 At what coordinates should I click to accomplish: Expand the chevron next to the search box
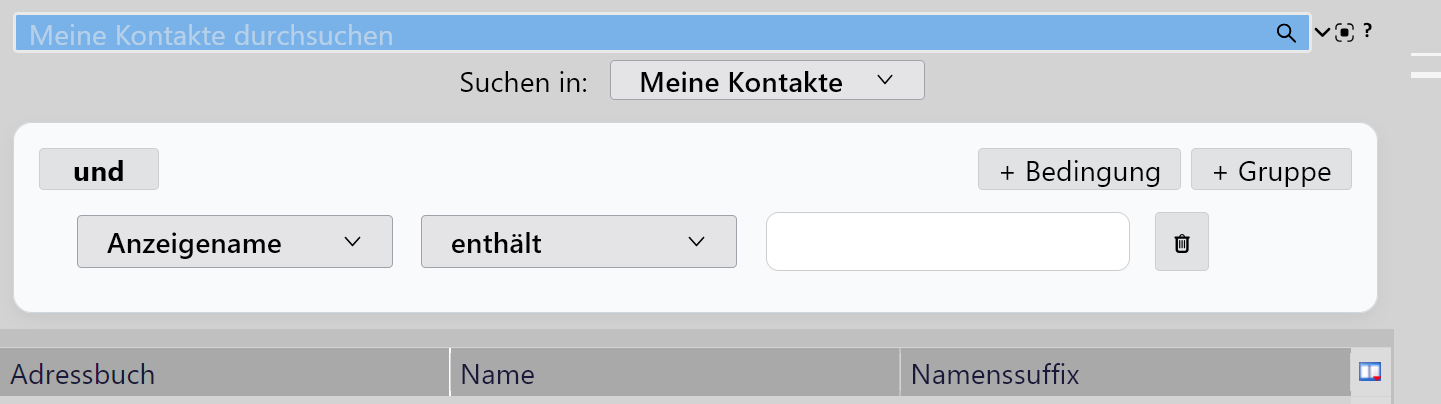tap(1322, 33)
